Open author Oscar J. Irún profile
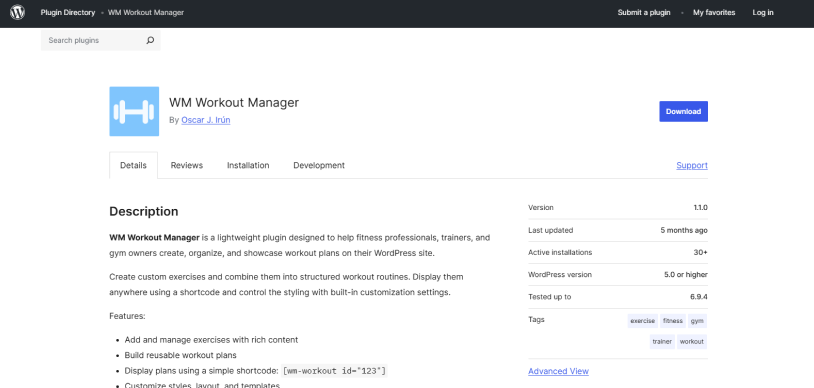The image size is (814, 388). pos(206,120)
